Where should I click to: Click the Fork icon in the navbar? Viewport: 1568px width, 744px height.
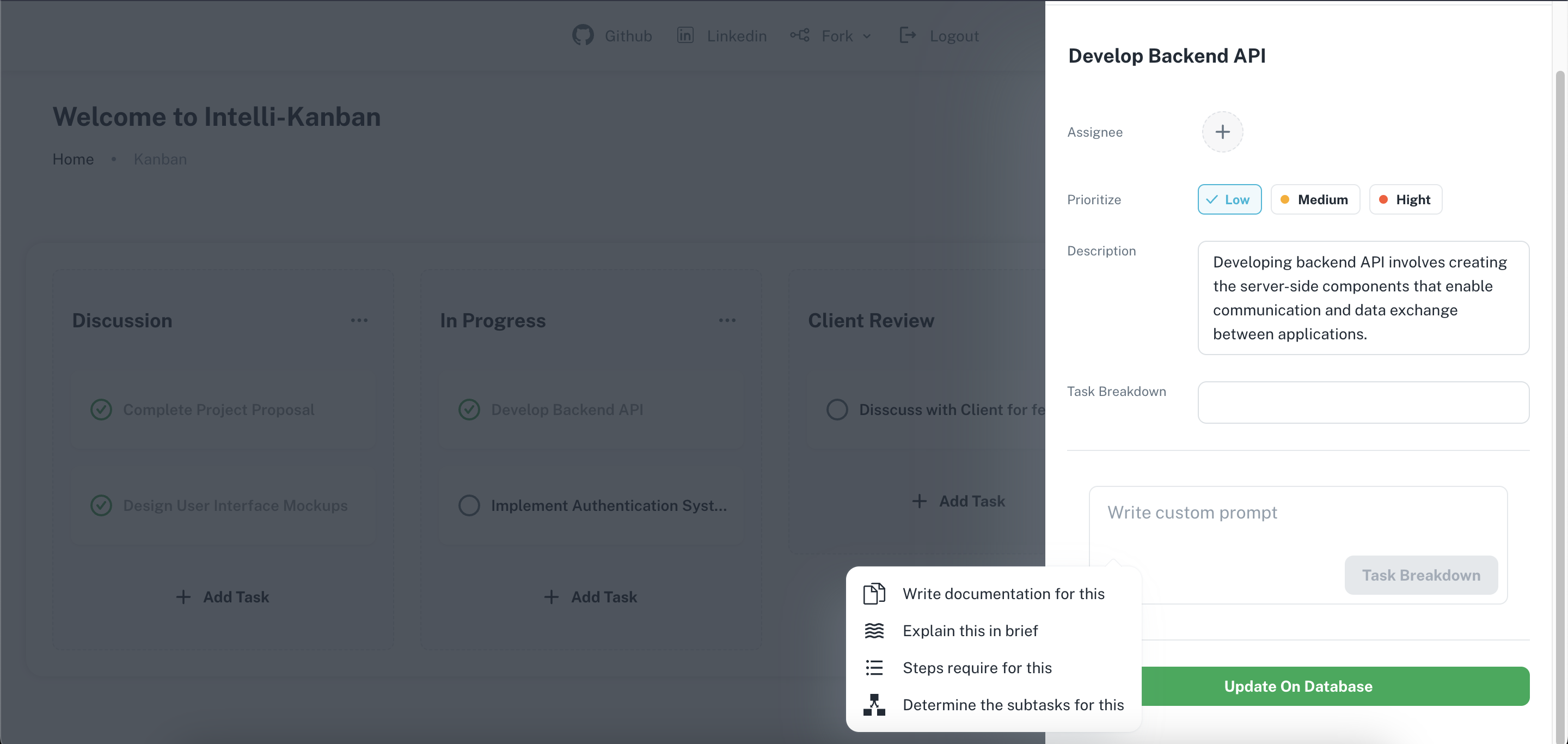799,35
